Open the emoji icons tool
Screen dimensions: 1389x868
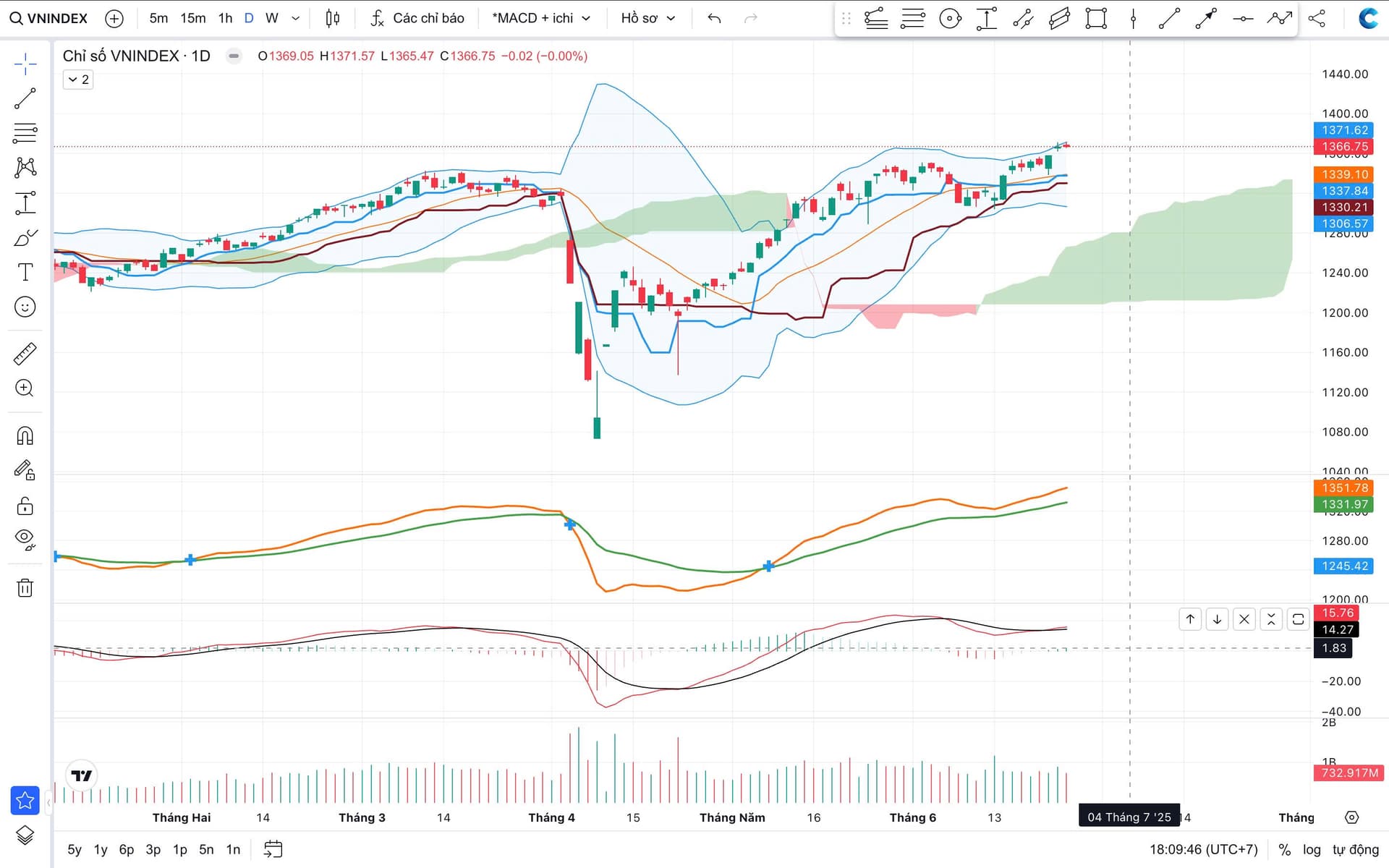click(x=25, y=307)
